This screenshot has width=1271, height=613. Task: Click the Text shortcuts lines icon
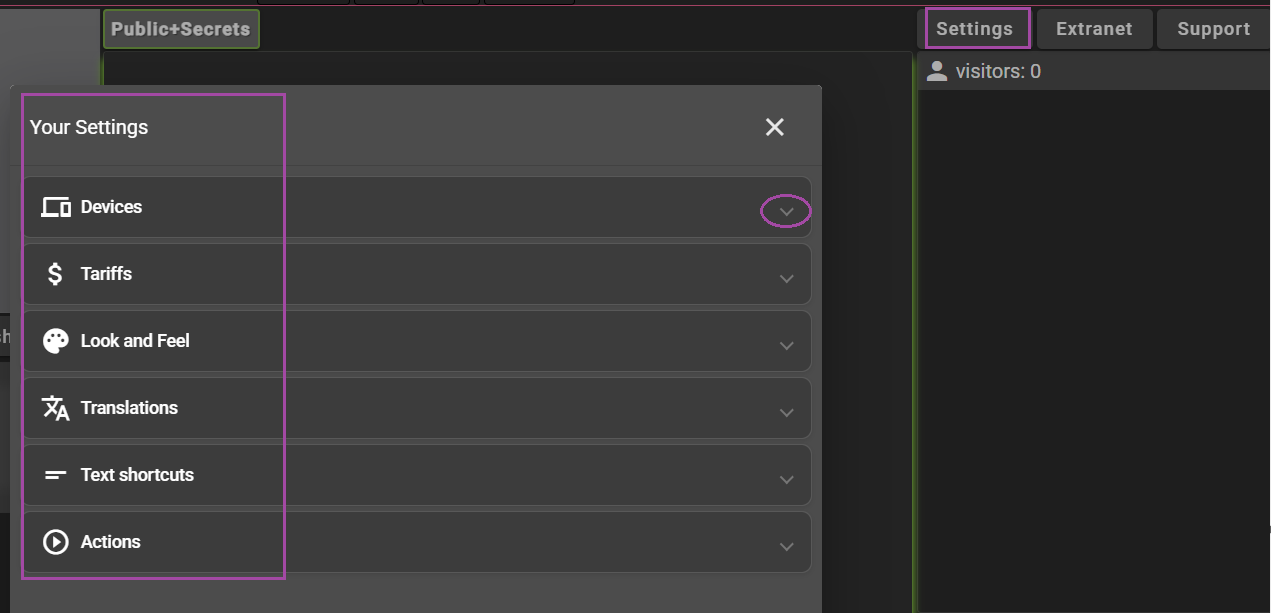coord(56,475)
